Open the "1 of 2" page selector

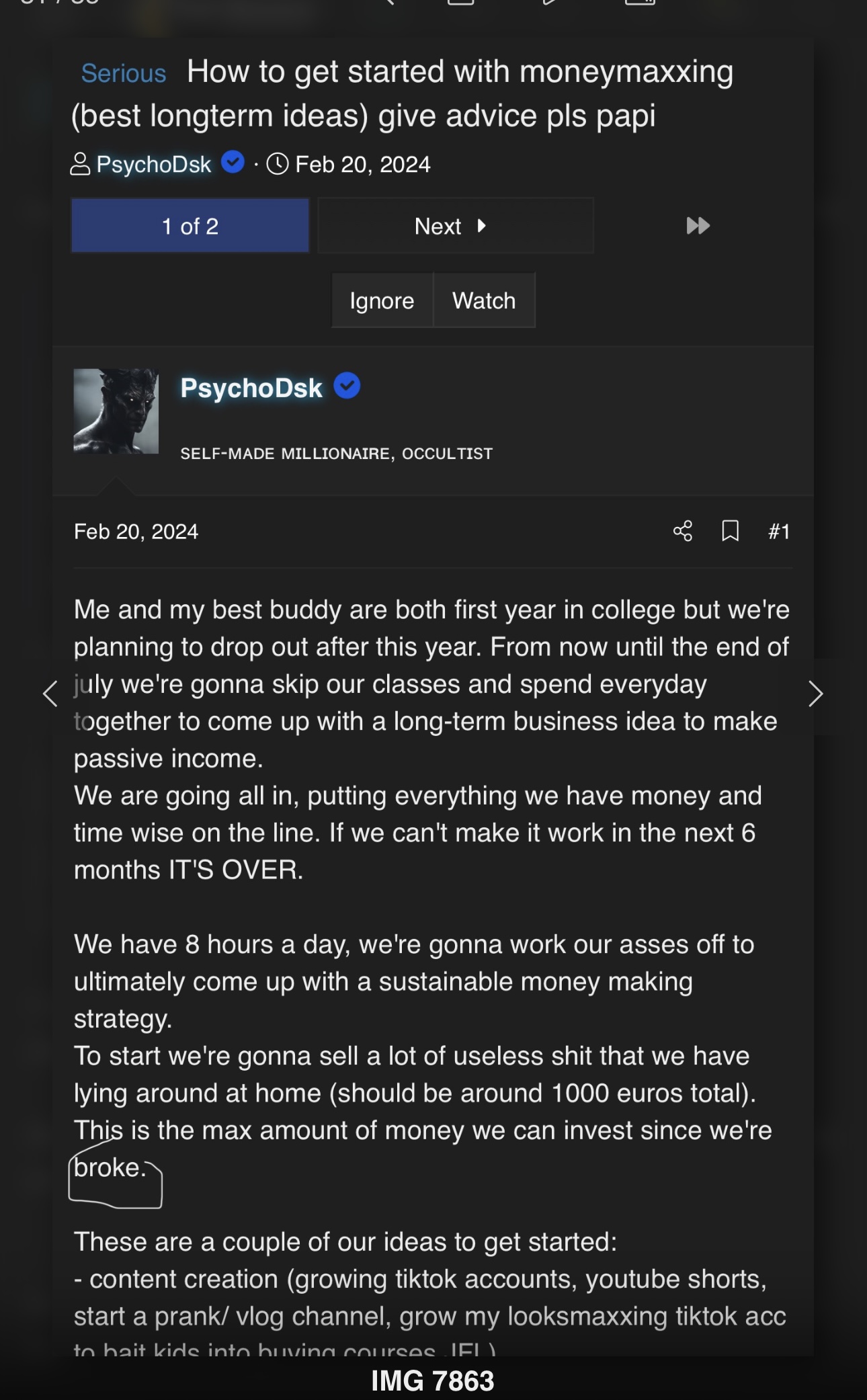190,226
